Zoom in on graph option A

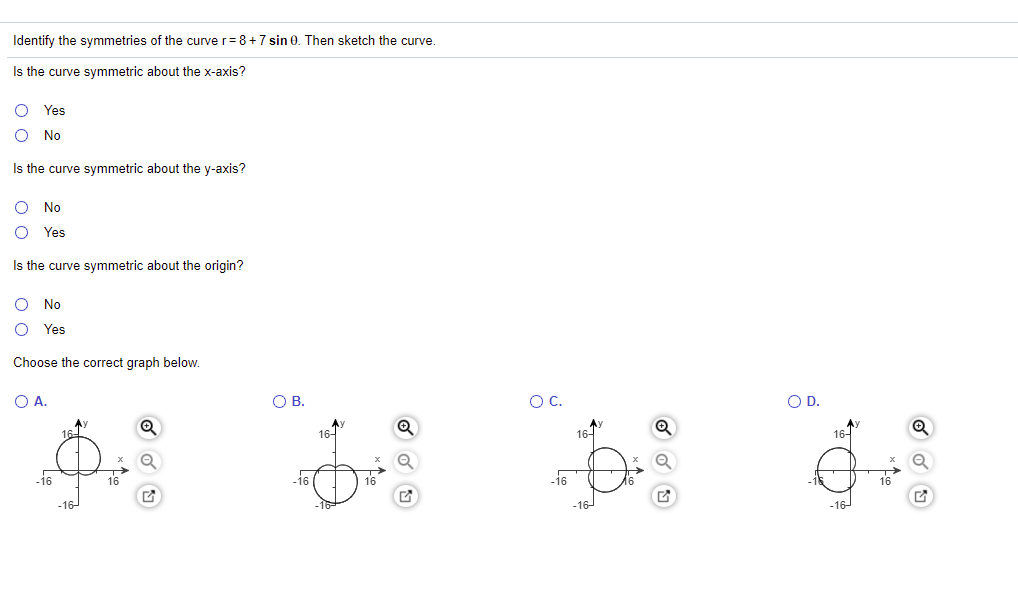point(148,427)
